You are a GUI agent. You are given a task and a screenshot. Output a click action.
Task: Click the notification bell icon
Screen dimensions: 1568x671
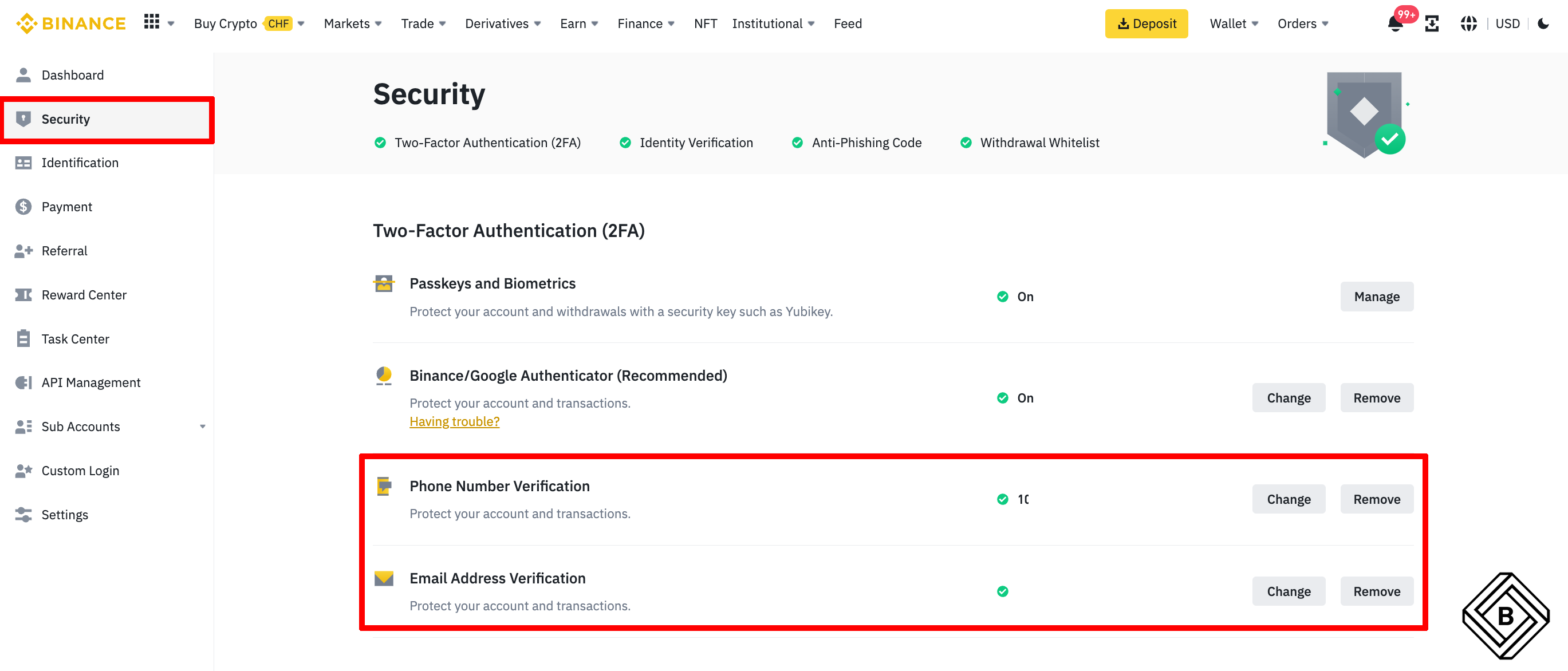tap(1395, 25)
